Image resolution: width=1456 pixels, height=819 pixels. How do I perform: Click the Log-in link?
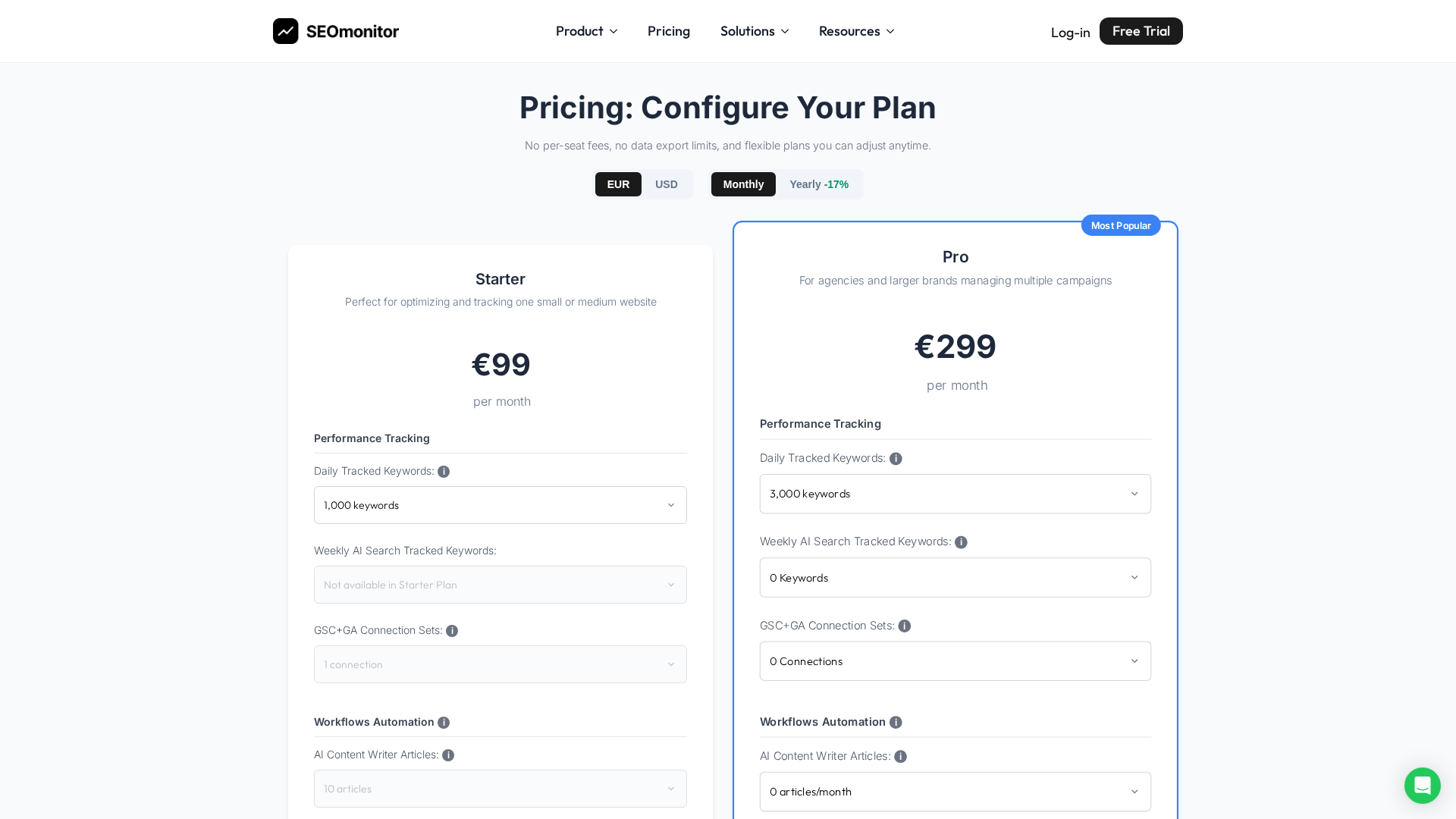tap(1070, 33)
